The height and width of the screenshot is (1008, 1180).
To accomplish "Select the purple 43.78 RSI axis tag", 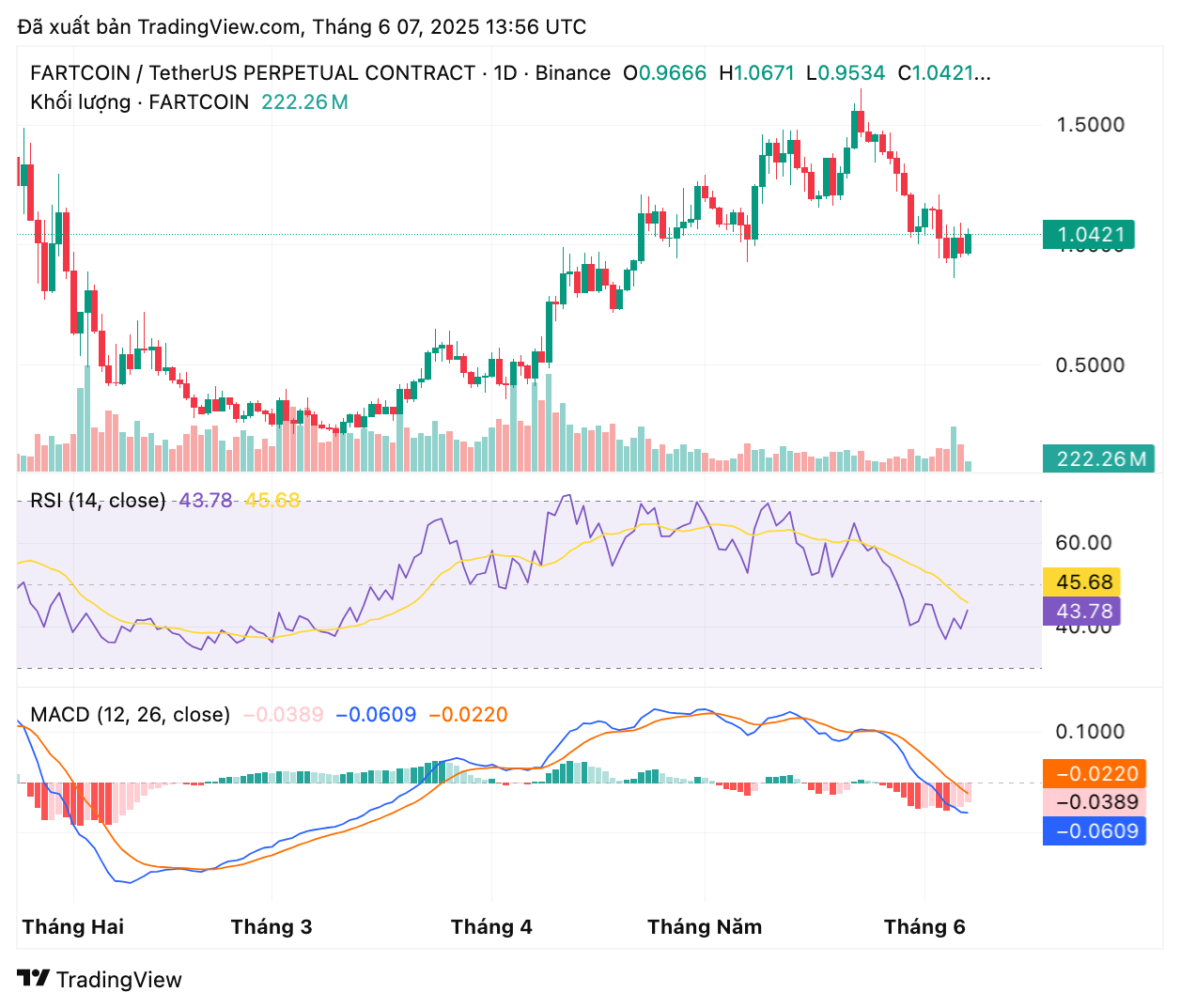I will (1082, 612).
